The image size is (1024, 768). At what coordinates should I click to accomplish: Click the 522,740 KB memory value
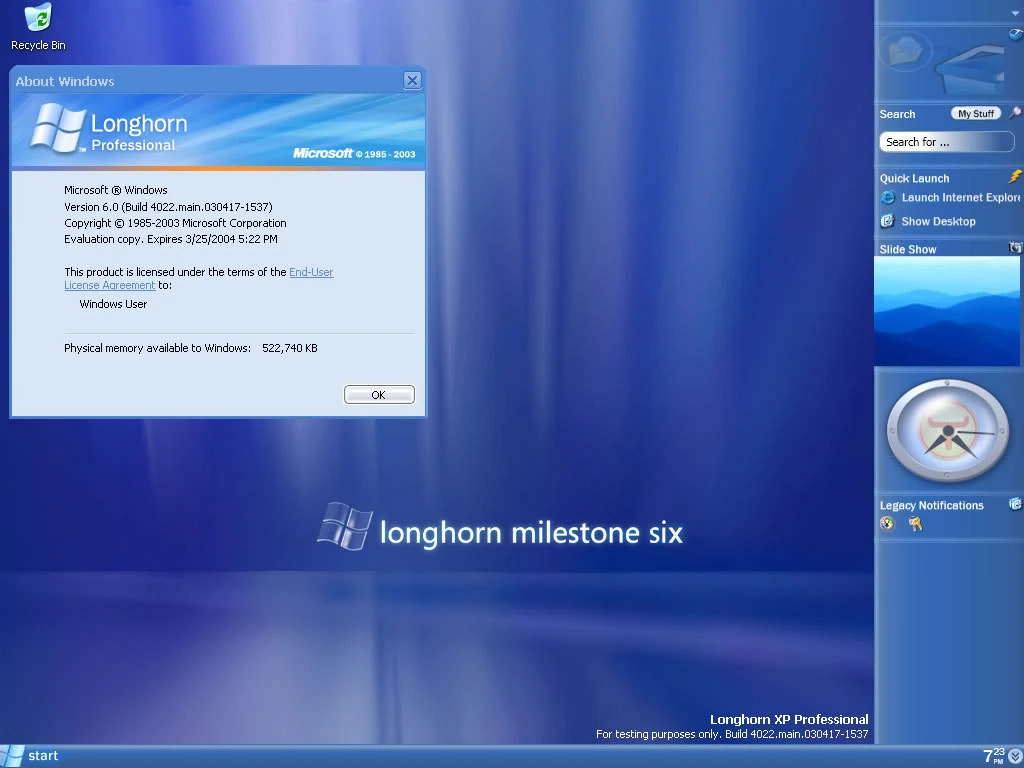click(x=289, y=348)
